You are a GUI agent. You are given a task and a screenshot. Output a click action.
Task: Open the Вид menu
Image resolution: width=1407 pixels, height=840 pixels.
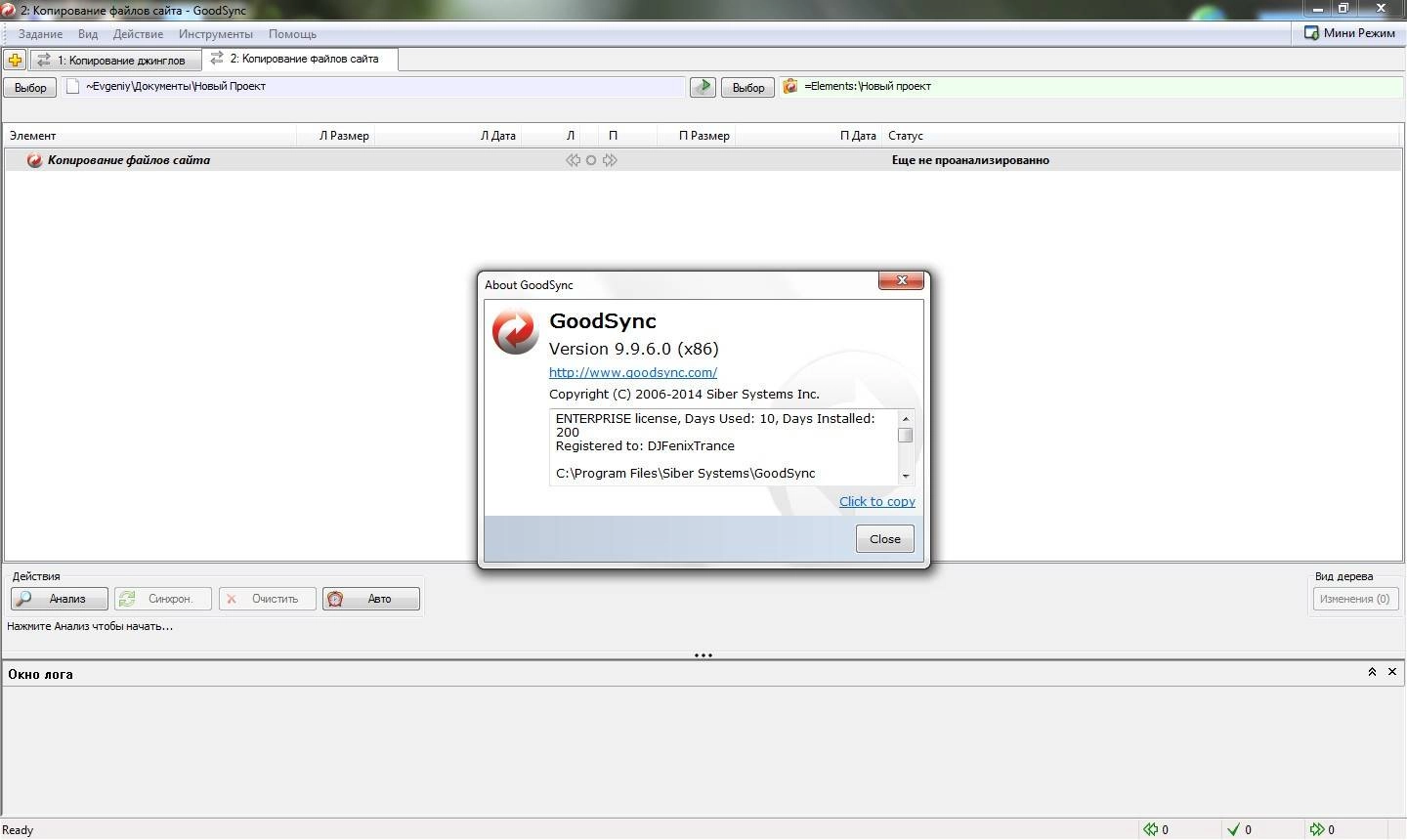[x=88, y=34]
